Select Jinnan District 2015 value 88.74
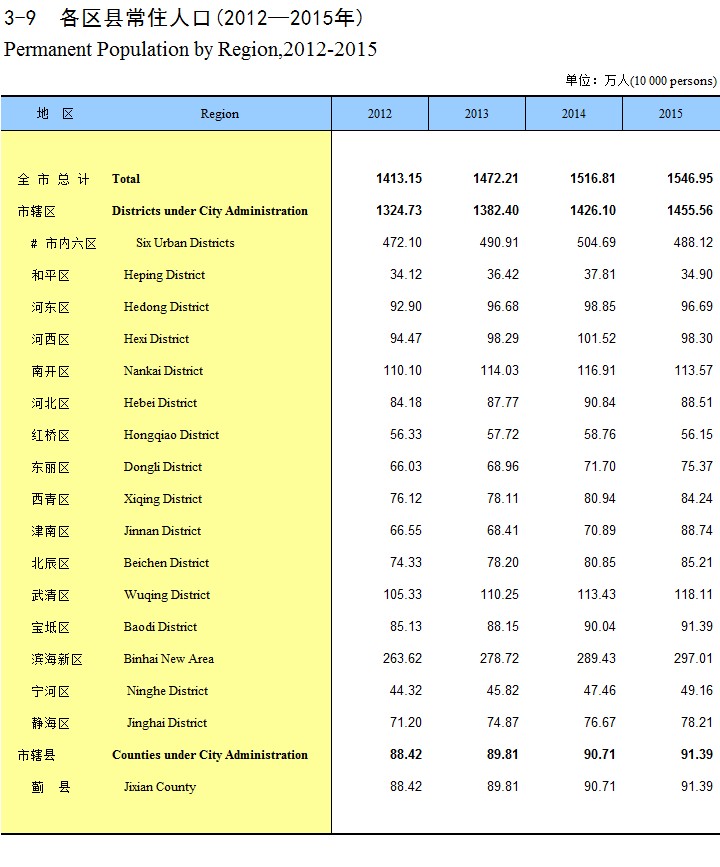The height and width of the screenshot is (867, 720). (697, 531)
